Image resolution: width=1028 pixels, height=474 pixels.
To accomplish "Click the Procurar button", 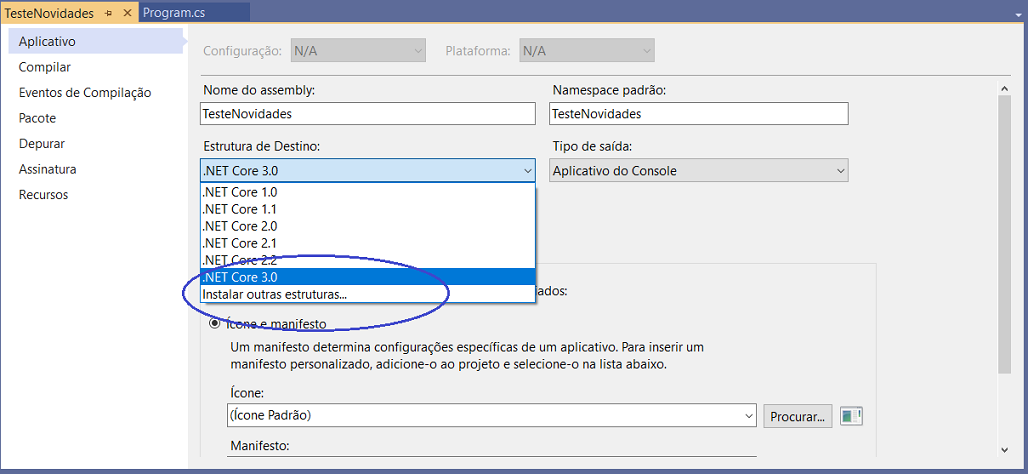I will tap(798, 416).
